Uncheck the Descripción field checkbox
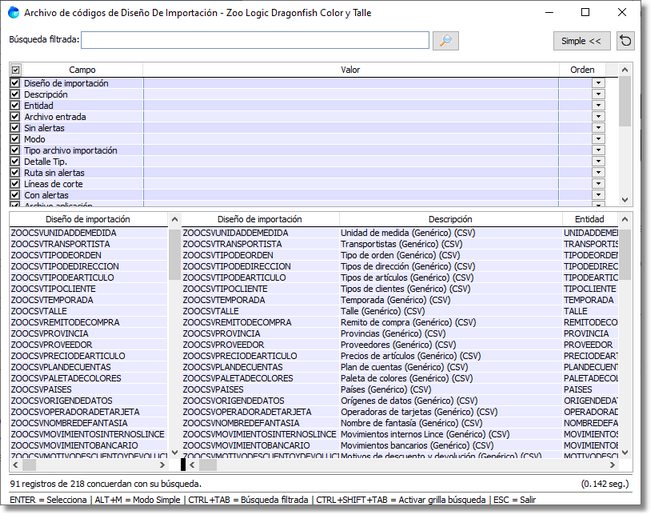The width and height of the screenshot is (651, 515). [15, 94]
